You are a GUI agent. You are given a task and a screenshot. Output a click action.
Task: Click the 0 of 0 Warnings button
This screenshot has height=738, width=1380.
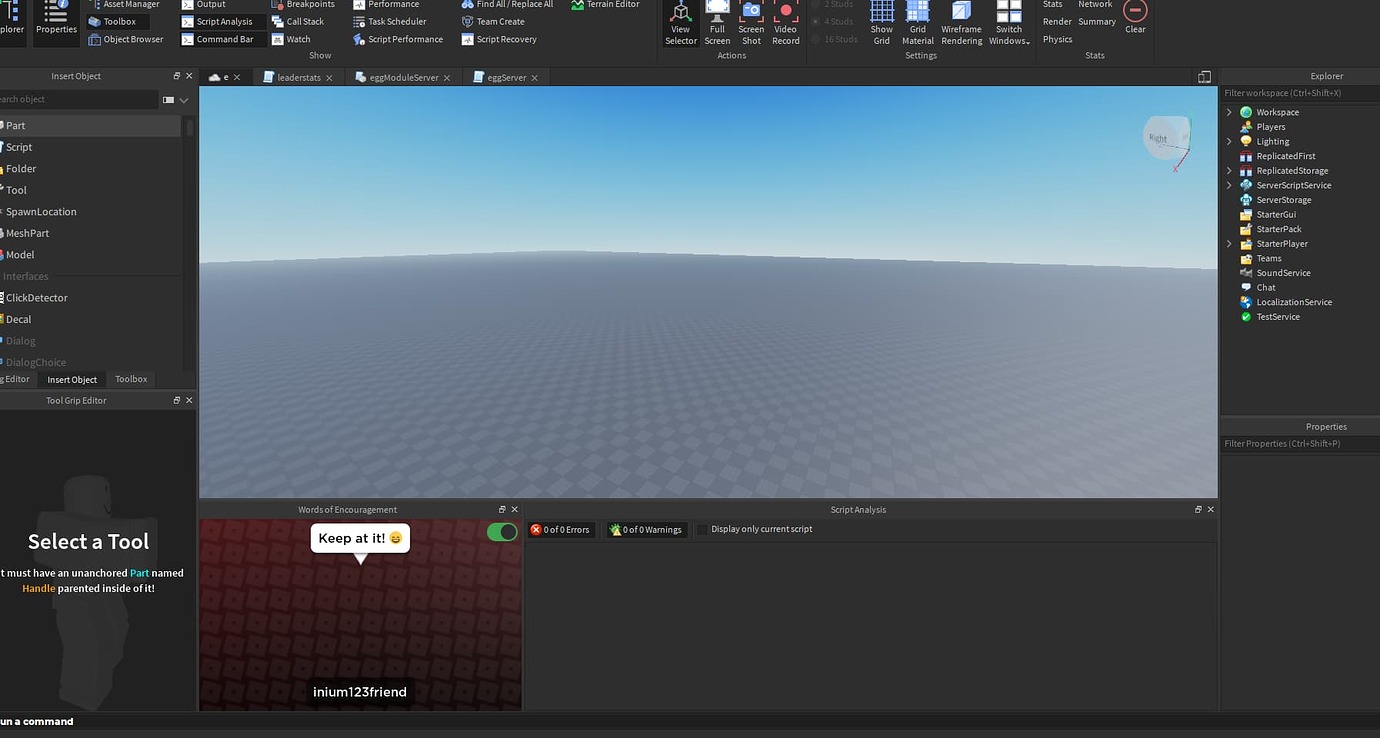(646, 530)
